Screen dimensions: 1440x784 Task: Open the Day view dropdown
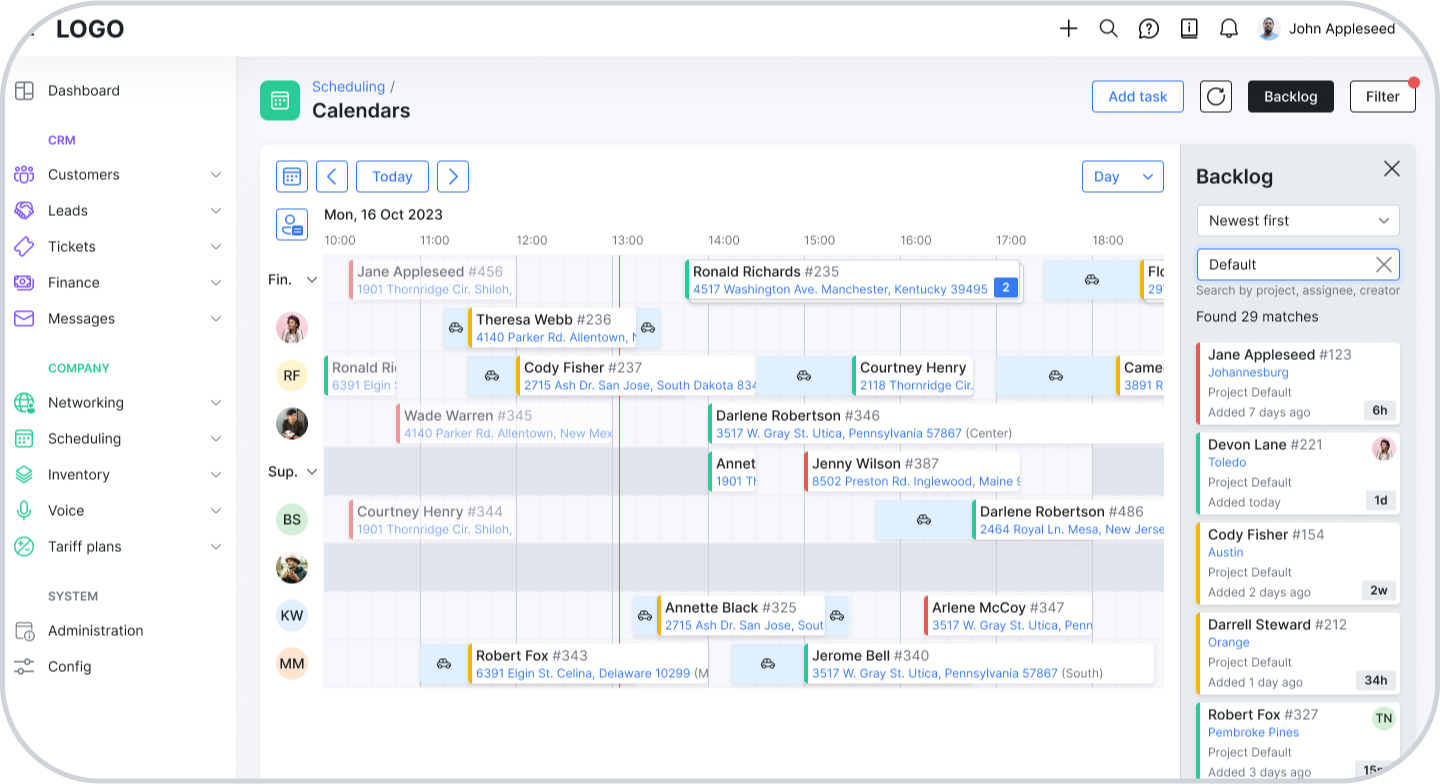pyautogui.click(x=1122, y=176)
